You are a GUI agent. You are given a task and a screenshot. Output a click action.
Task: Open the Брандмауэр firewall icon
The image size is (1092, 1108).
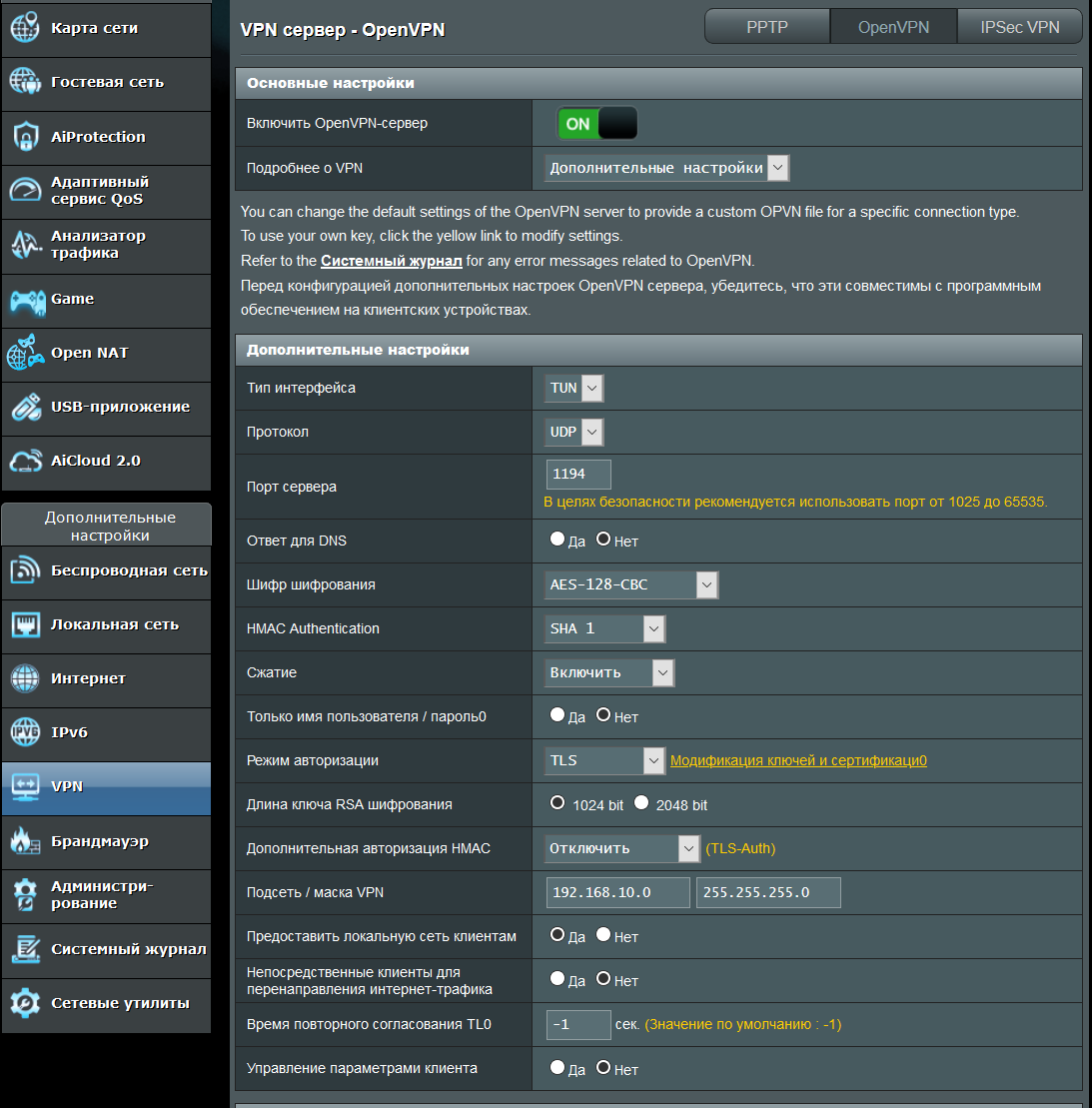point(25,841)
